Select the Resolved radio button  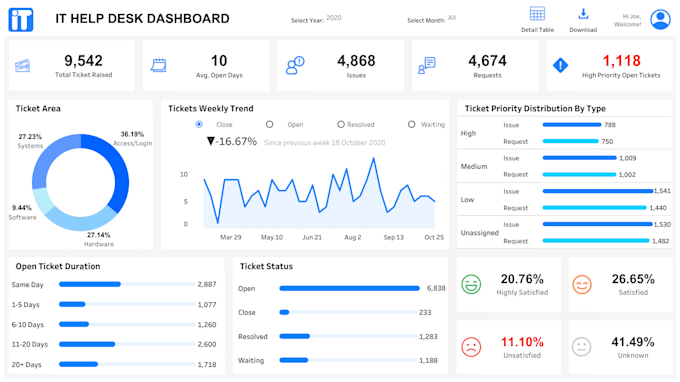click(x=341, y=124)
